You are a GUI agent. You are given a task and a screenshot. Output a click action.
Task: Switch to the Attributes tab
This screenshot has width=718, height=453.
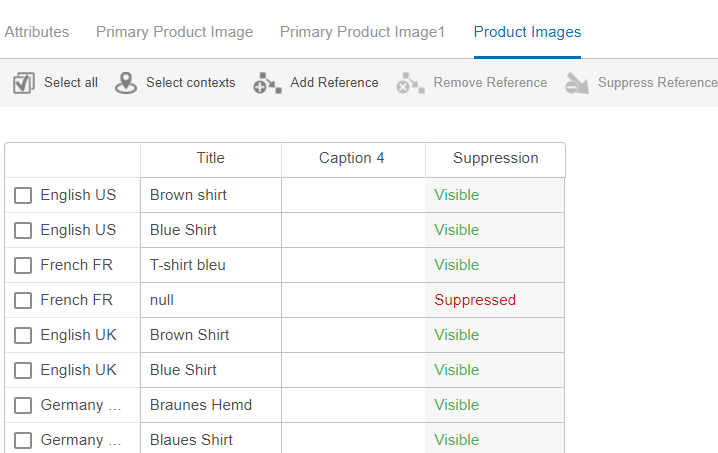[37, 32]
